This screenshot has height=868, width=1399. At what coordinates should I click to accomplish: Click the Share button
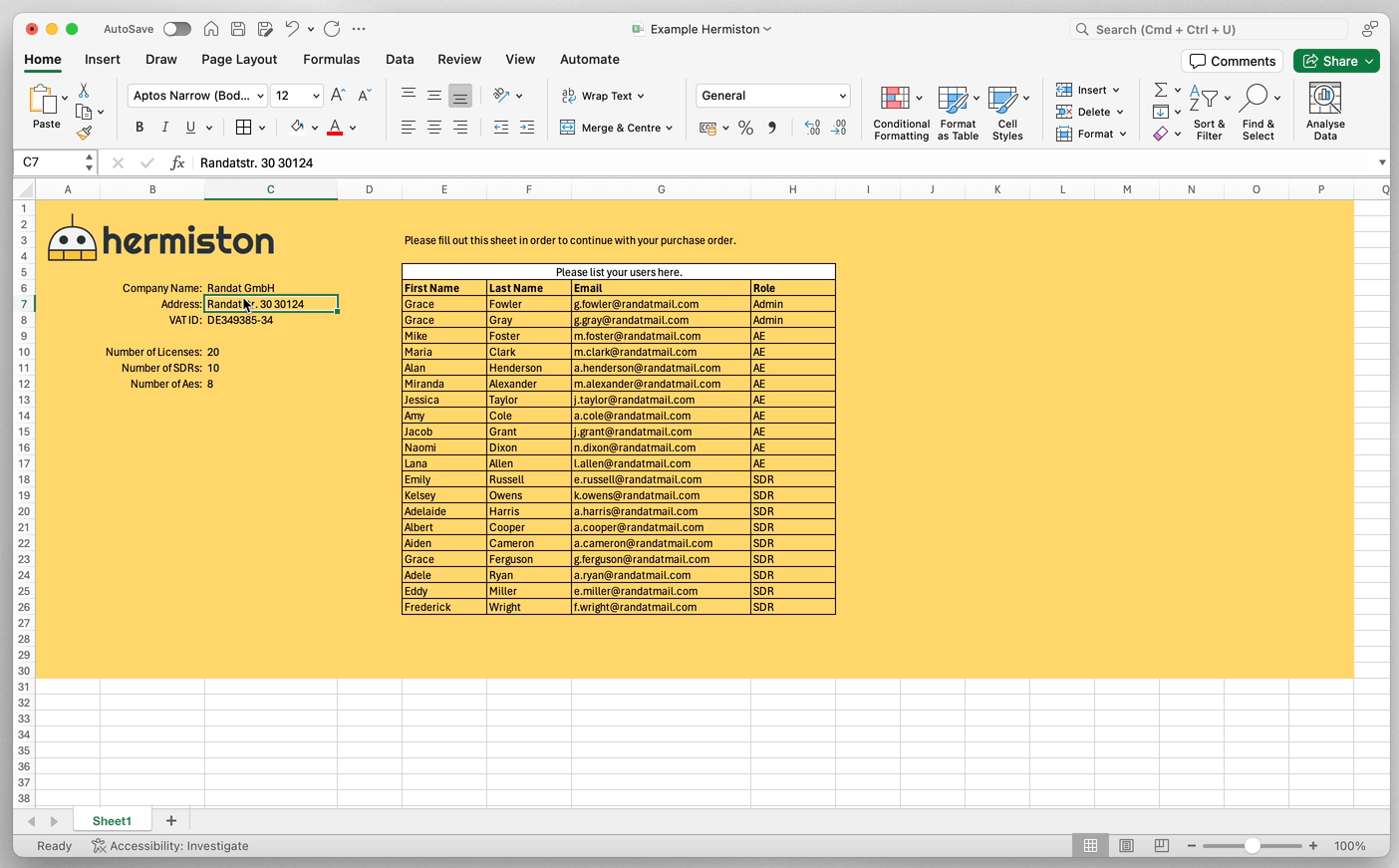click(1335, 61)
